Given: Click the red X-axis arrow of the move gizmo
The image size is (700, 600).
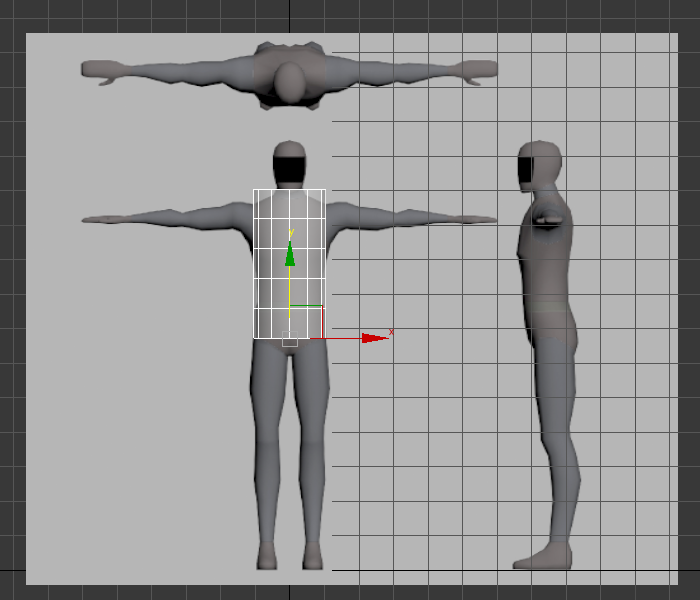Looking at the screenshot, I should [x=375, y=338].
